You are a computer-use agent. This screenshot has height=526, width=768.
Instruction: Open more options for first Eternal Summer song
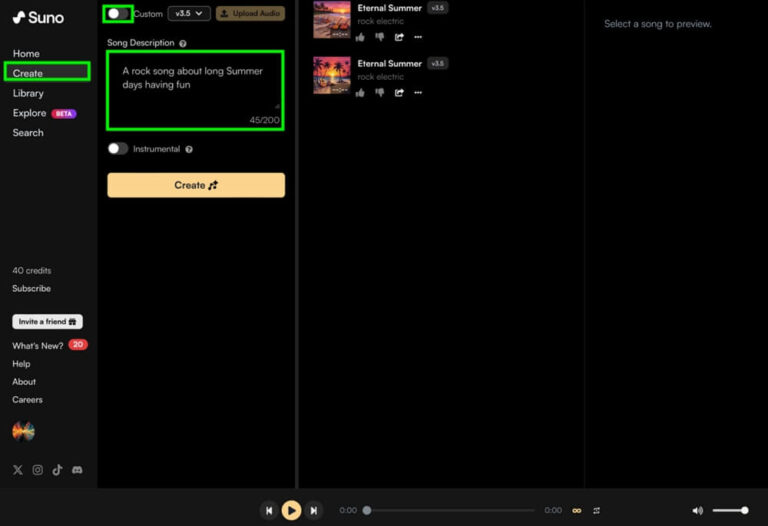point(418,37)
